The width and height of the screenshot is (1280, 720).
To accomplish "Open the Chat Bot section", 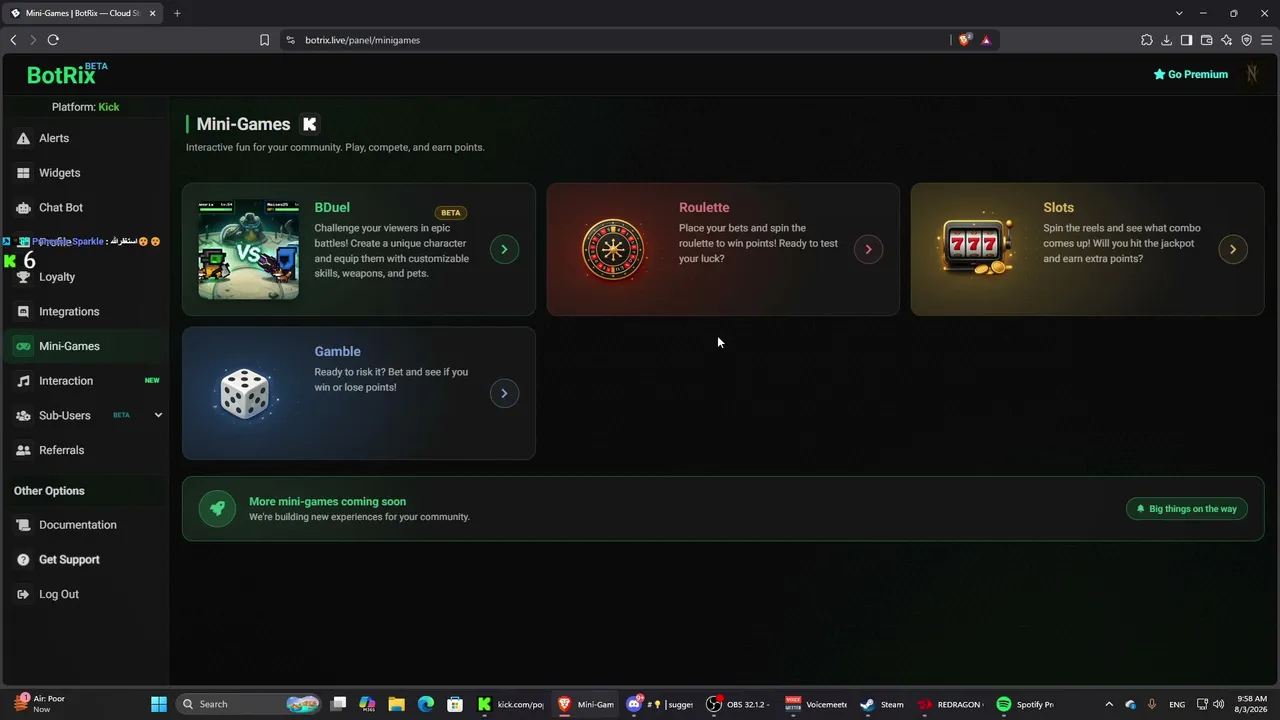I will 86,207.
